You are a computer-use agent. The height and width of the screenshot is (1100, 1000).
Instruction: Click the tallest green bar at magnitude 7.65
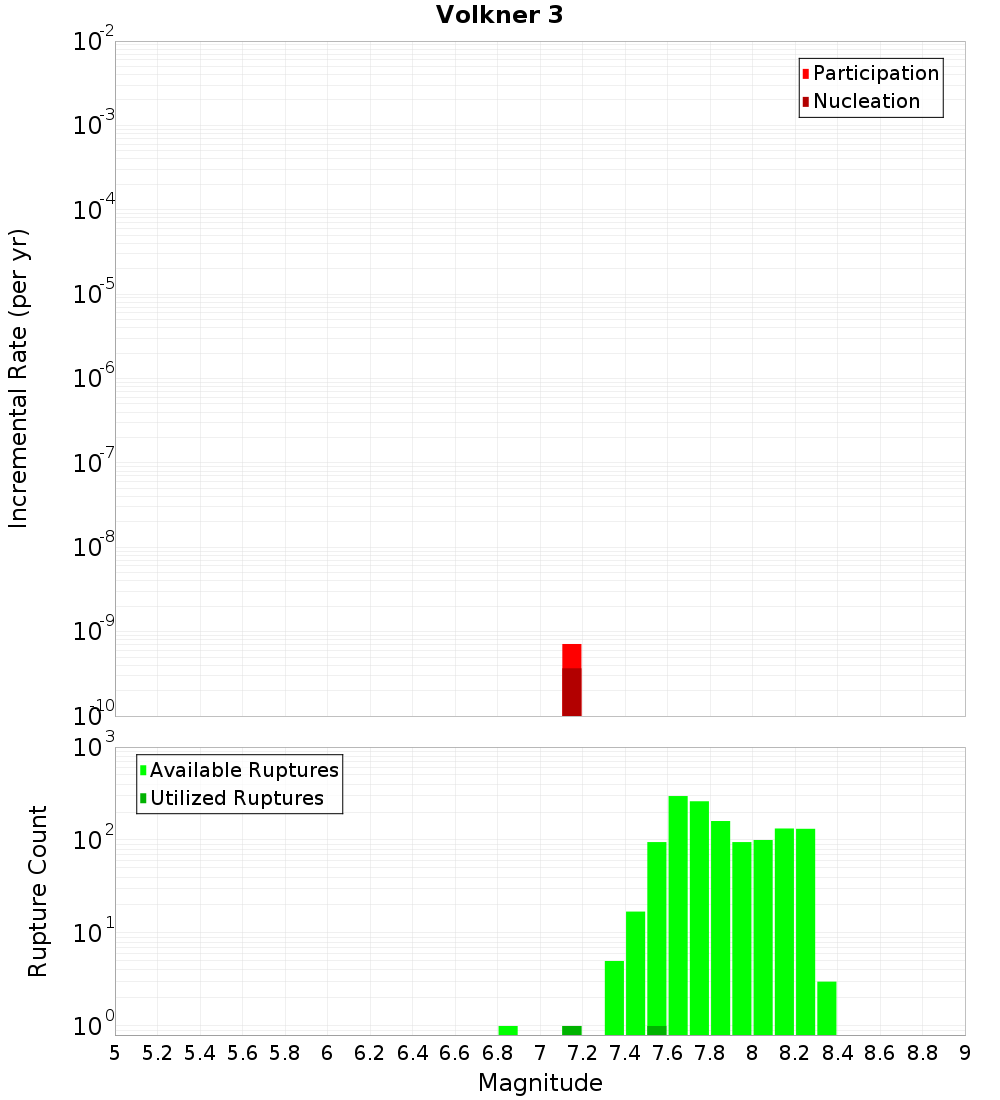678,915
